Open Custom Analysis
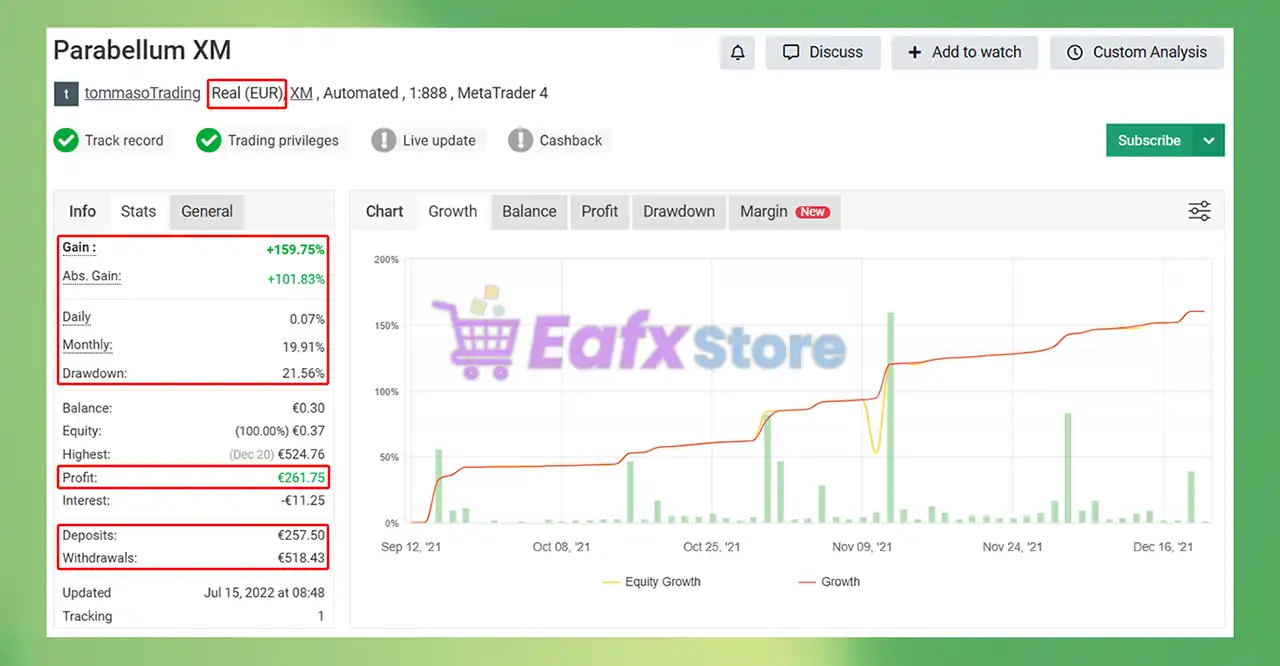The image size is (1280, 666). point(1137,53)
